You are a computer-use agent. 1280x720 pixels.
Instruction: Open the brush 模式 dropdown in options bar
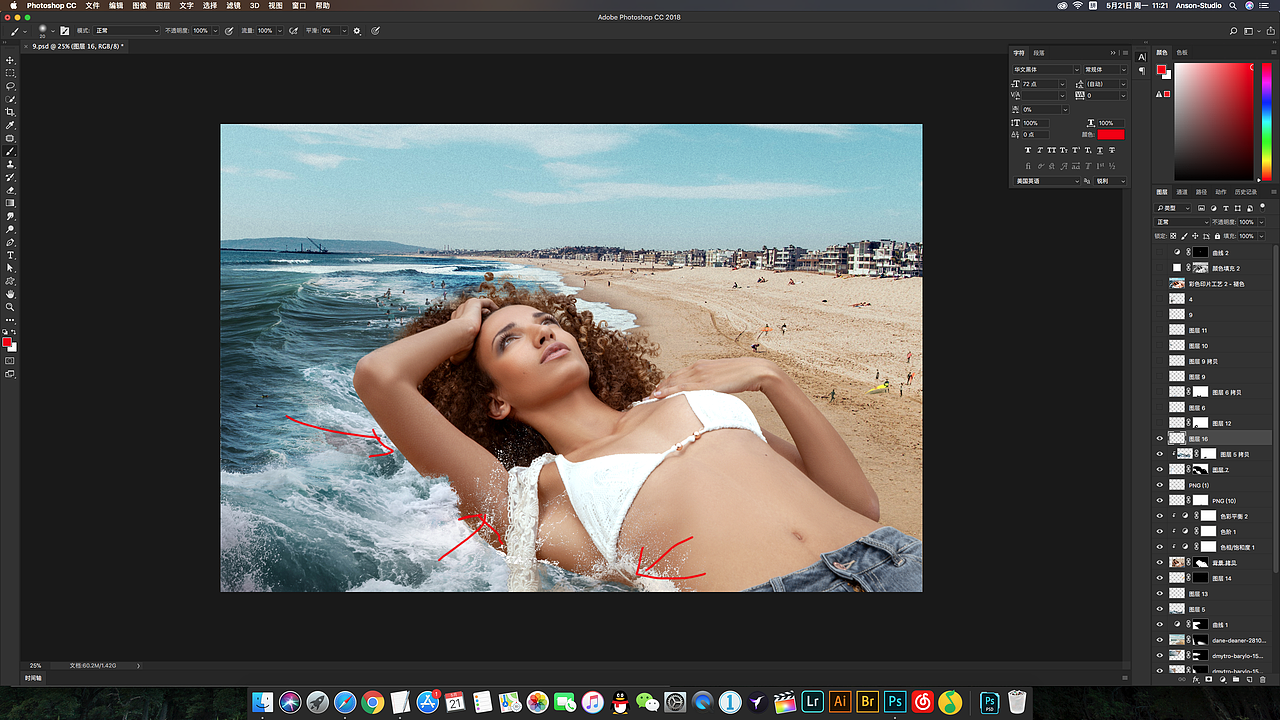(x=126, y=31)
